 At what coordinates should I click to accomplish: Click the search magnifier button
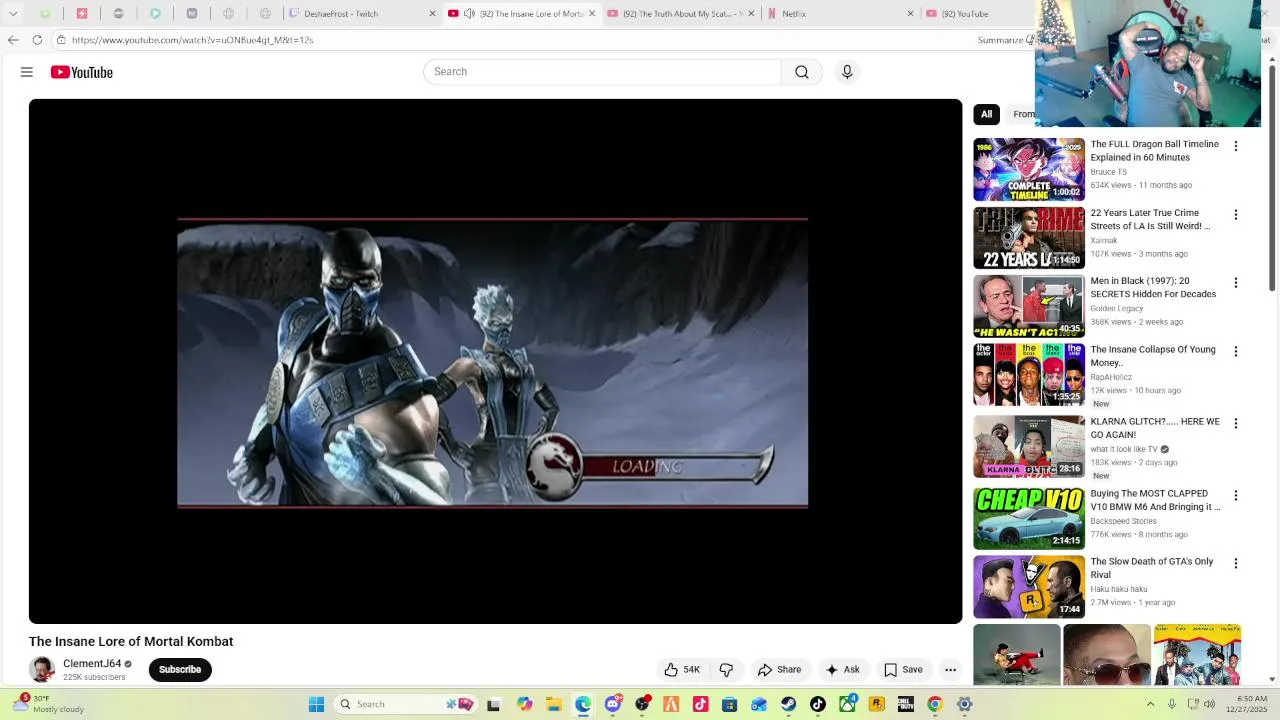click(802, 72)
